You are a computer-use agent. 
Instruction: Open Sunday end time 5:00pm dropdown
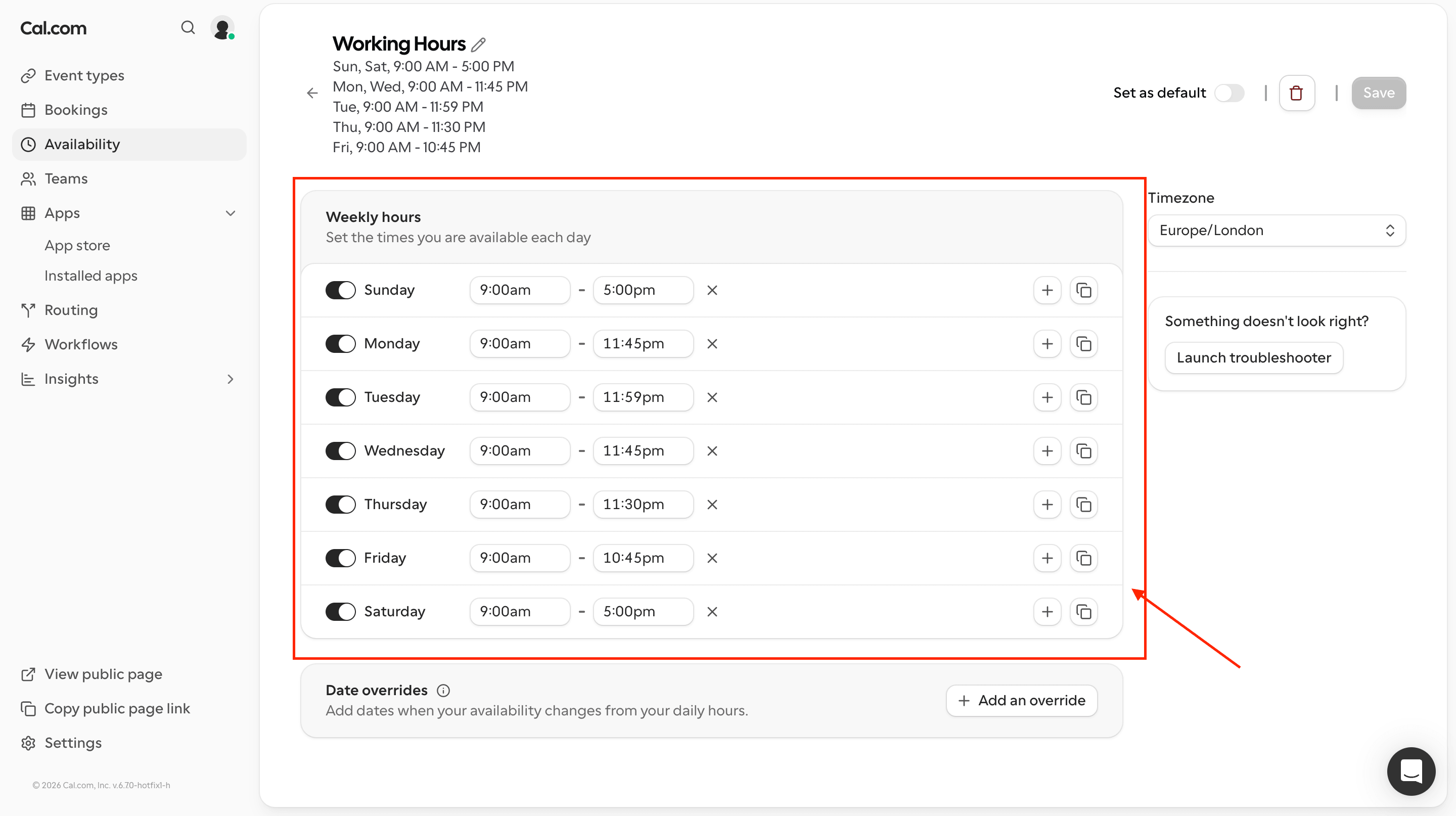[x=643, y=290]
